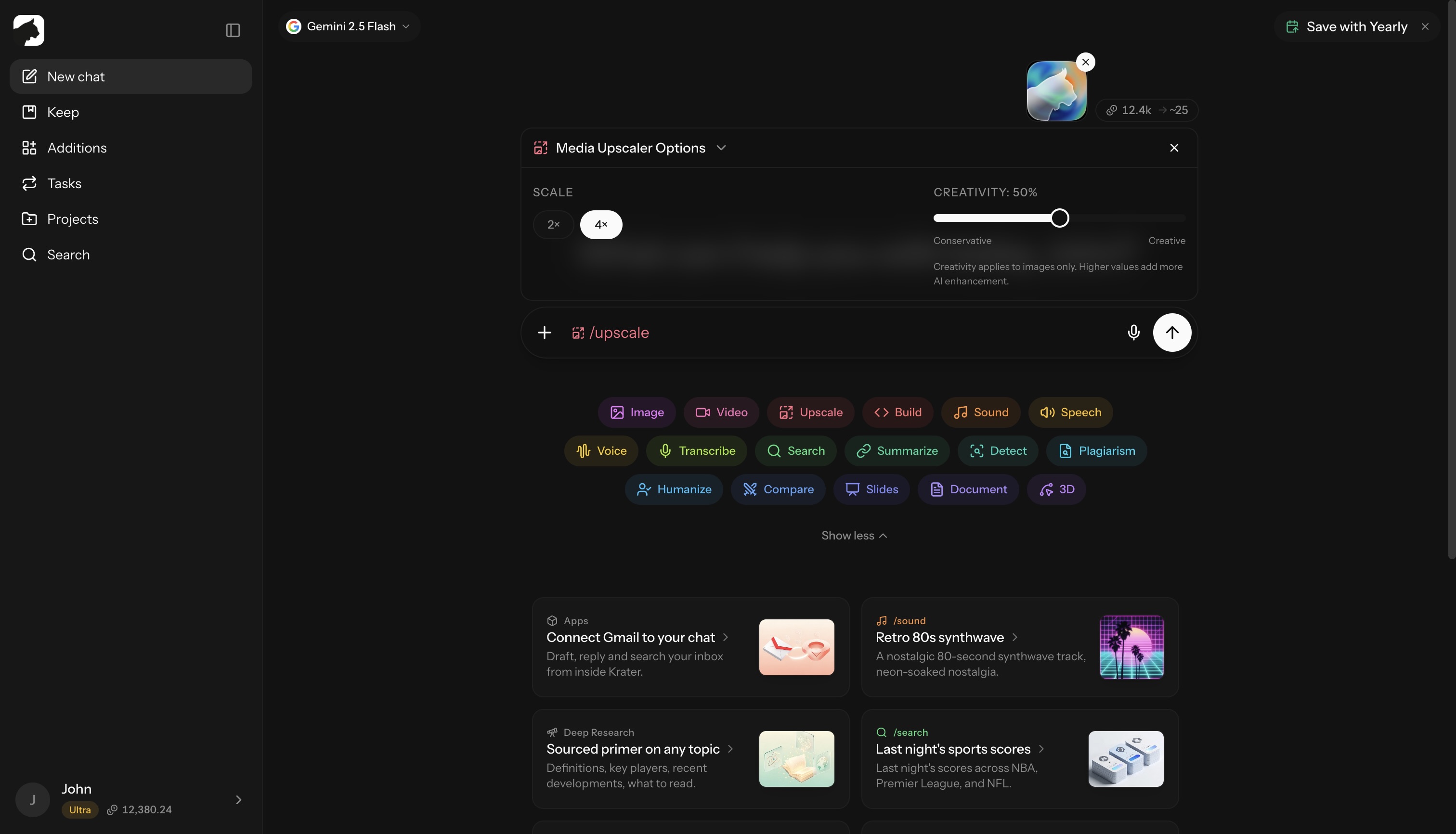Send the prompt with the up arrow button
The width and height of the screenshot is (1456, 834).
coord(1172,333)
